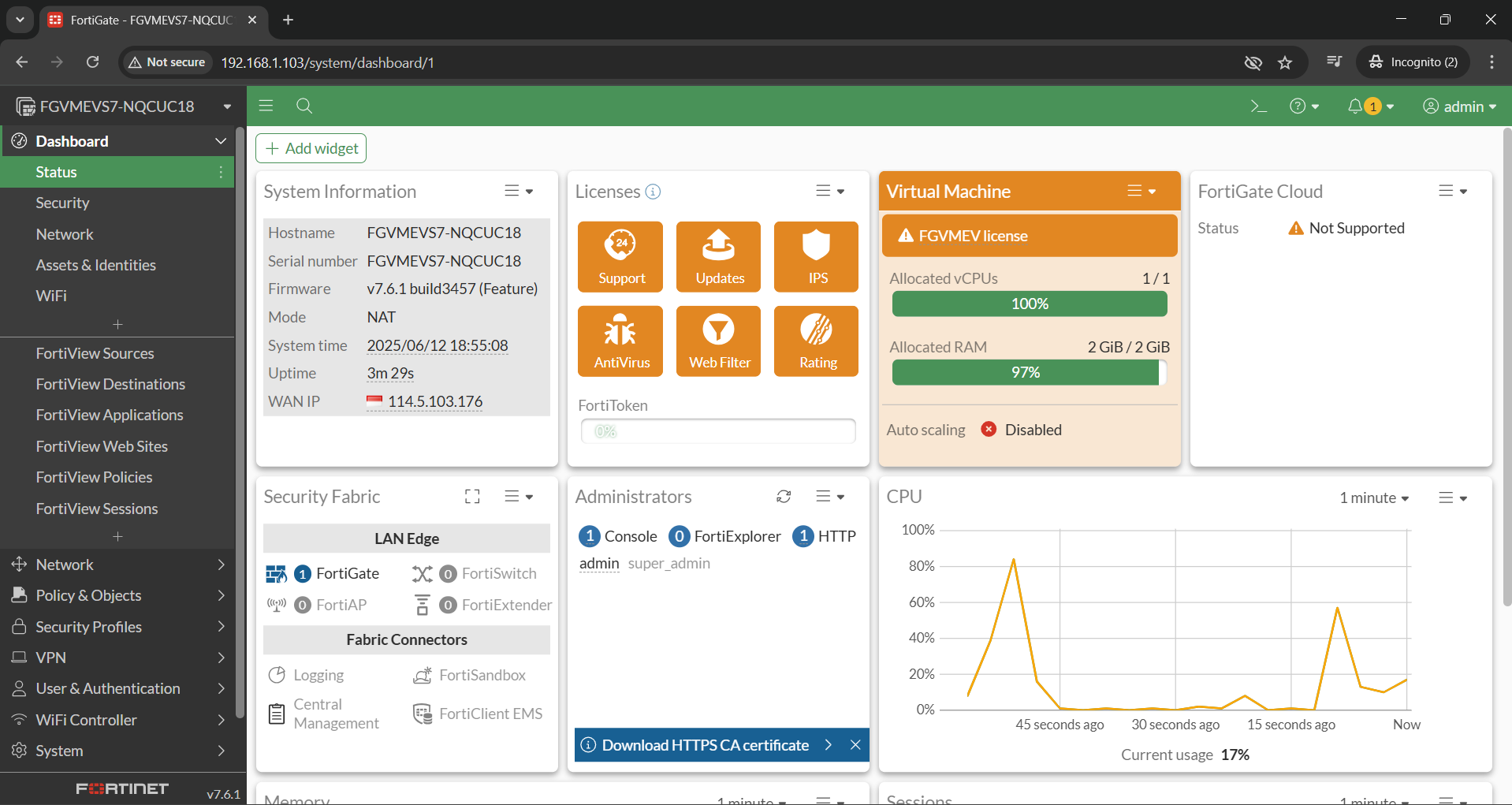The image size is (1512, 805).
Task: Open the Web Filter license tile
Action: pyautogui.click(x=718, y=341)
